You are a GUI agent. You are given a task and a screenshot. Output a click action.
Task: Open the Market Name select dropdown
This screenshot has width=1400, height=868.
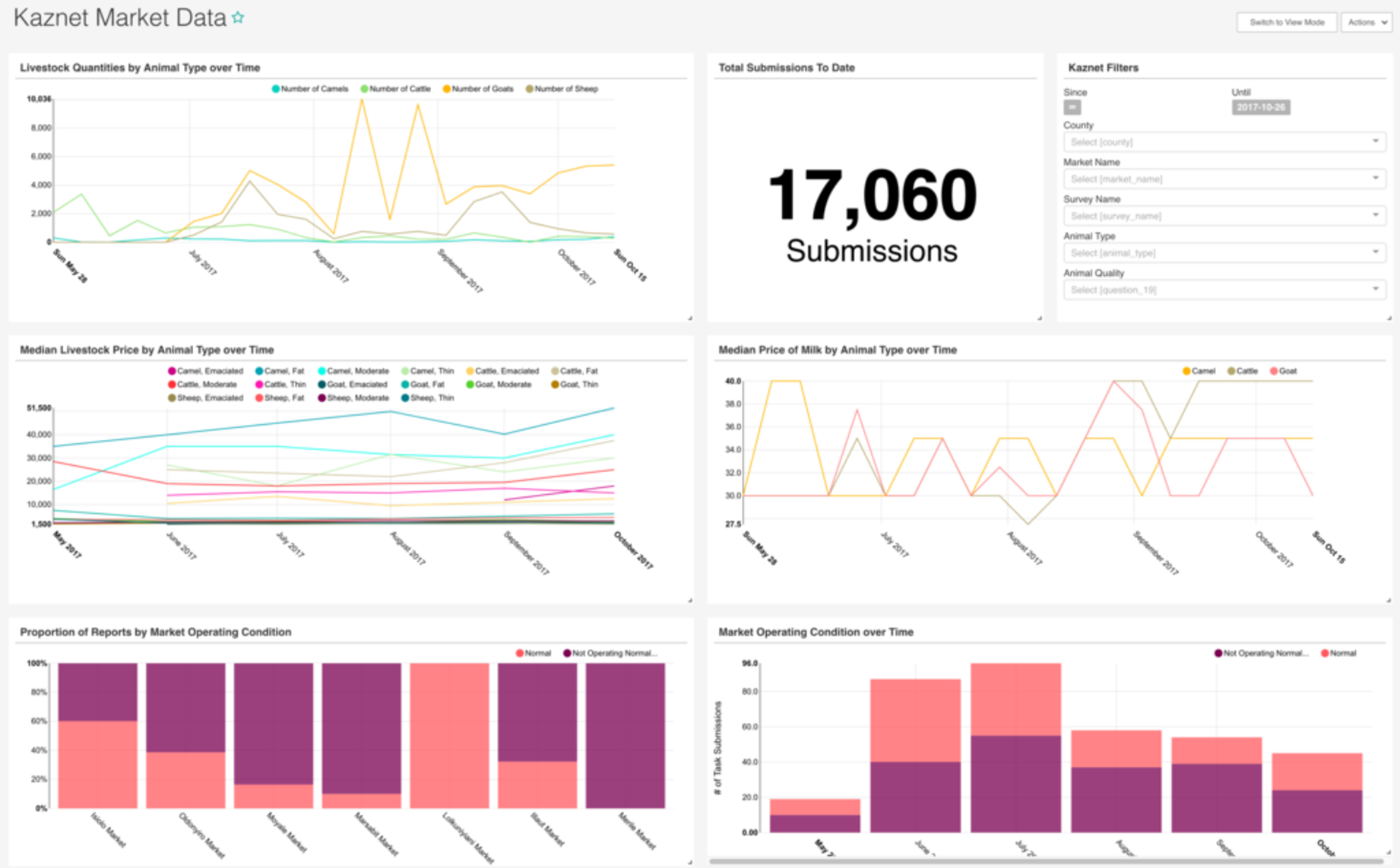coord(1224,179)
